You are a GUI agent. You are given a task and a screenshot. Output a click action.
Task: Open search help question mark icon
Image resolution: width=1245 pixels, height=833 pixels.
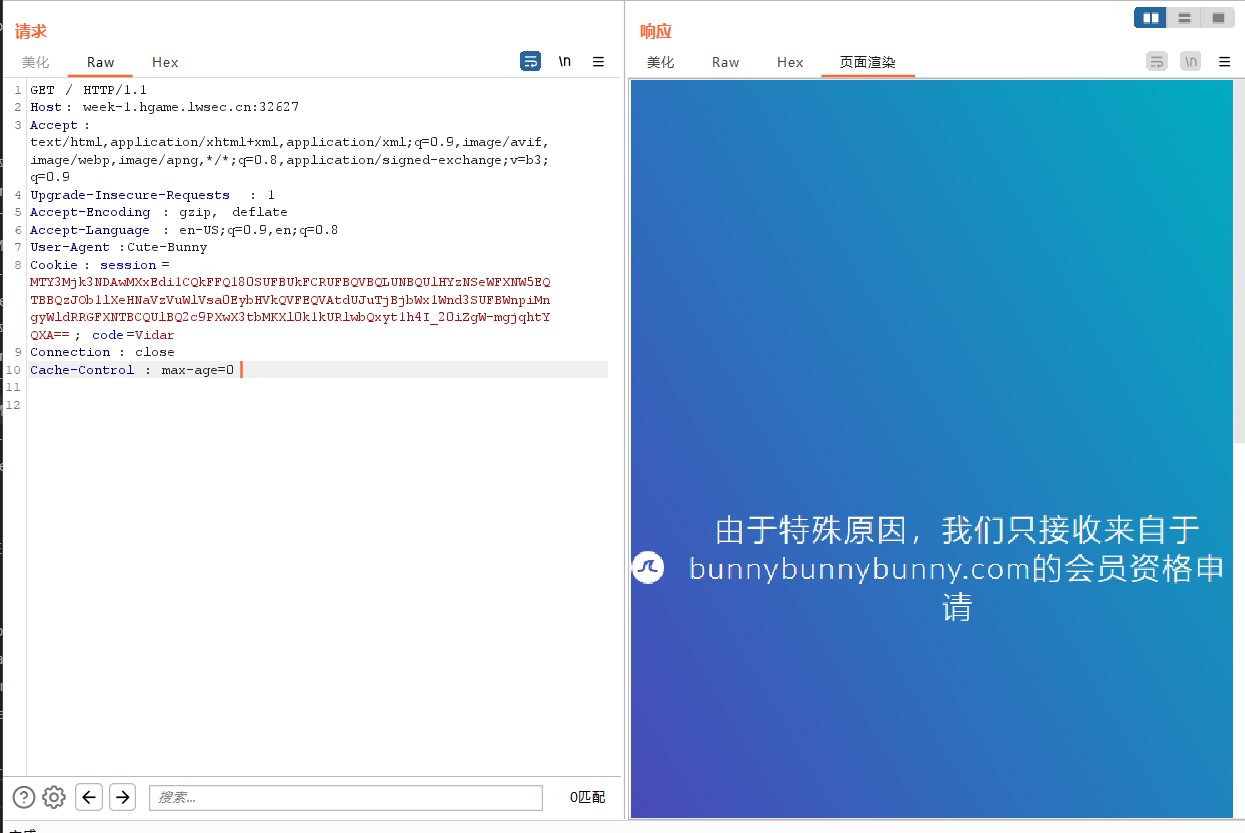(x=24, y=797)
